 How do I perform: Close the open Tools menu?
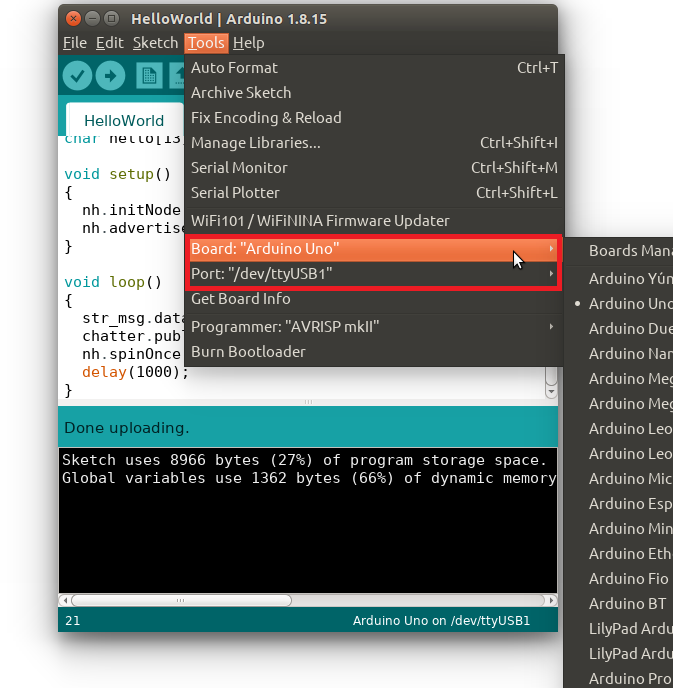point(206,43)
